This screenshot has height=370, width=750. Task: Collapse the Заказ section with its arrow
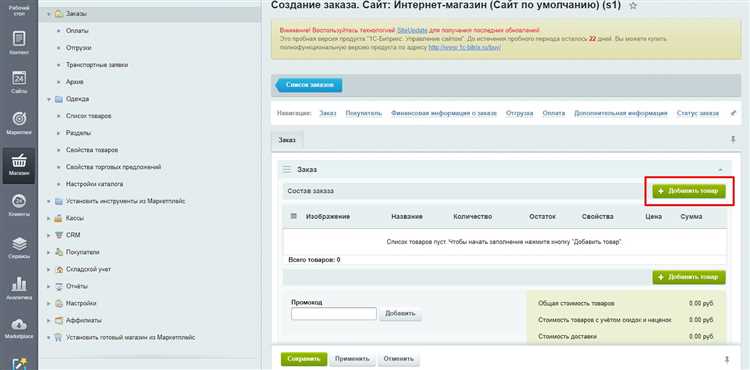(x=720, y=170)
